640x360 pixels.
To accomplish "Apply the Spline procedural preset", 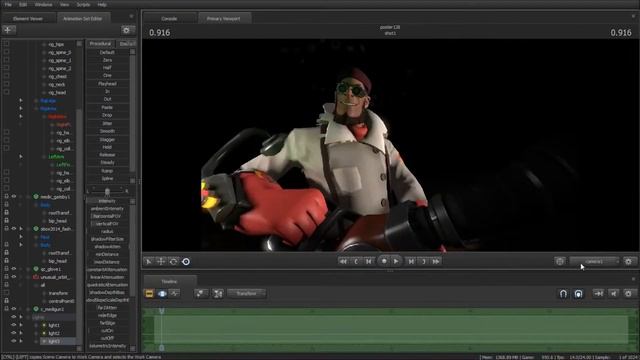I will click(107, 178).
